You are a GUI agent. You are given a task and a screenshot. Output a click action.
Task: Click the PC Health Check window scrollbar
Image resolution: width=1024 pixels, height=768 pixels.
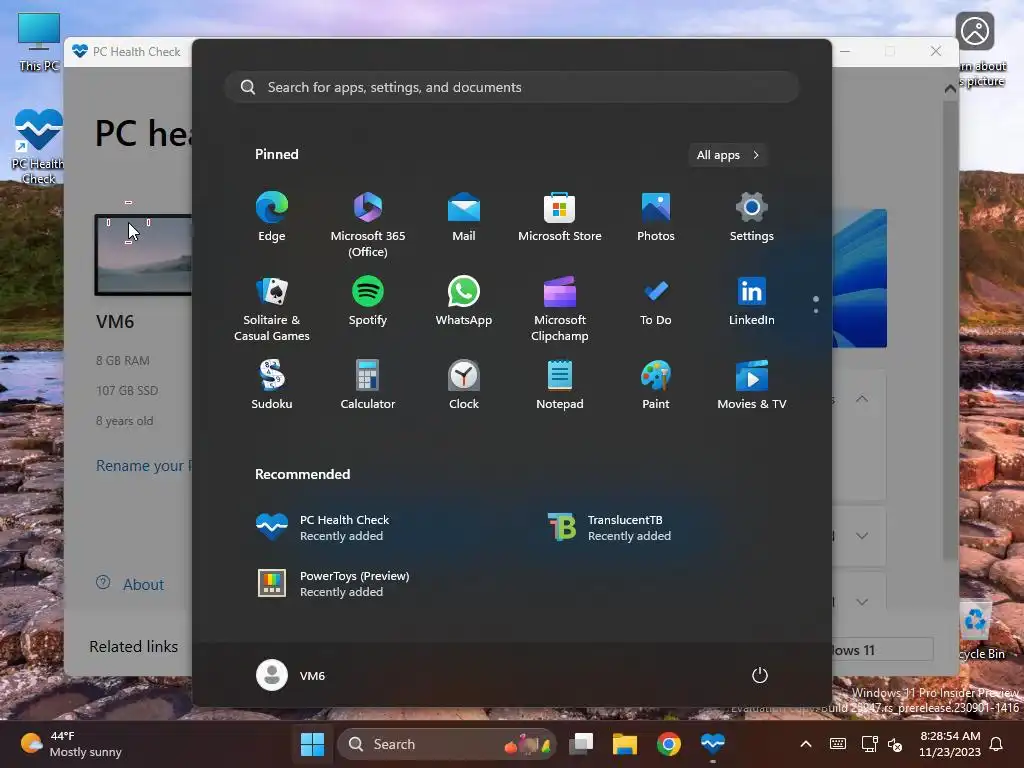click(x=950, y=330)
